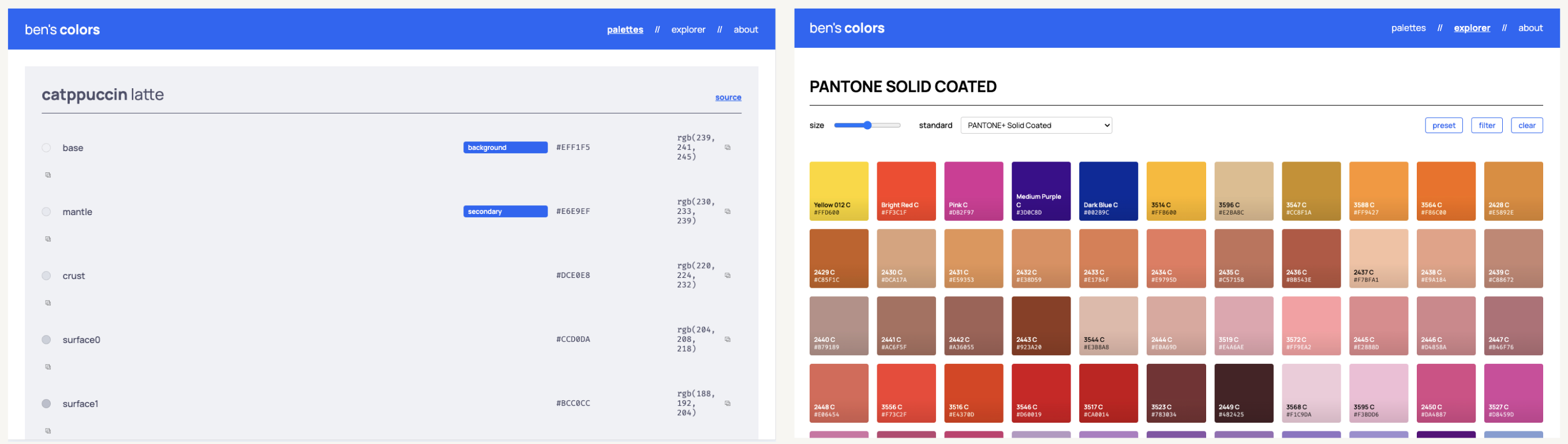Select the Yellow 012 C swatch
The width and height of the screenshot is (1568, 444).
838,191
